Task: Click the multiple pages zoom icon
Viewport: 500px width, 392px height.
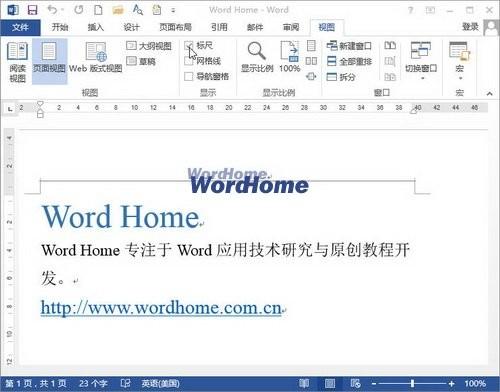Action: [311, 61]
